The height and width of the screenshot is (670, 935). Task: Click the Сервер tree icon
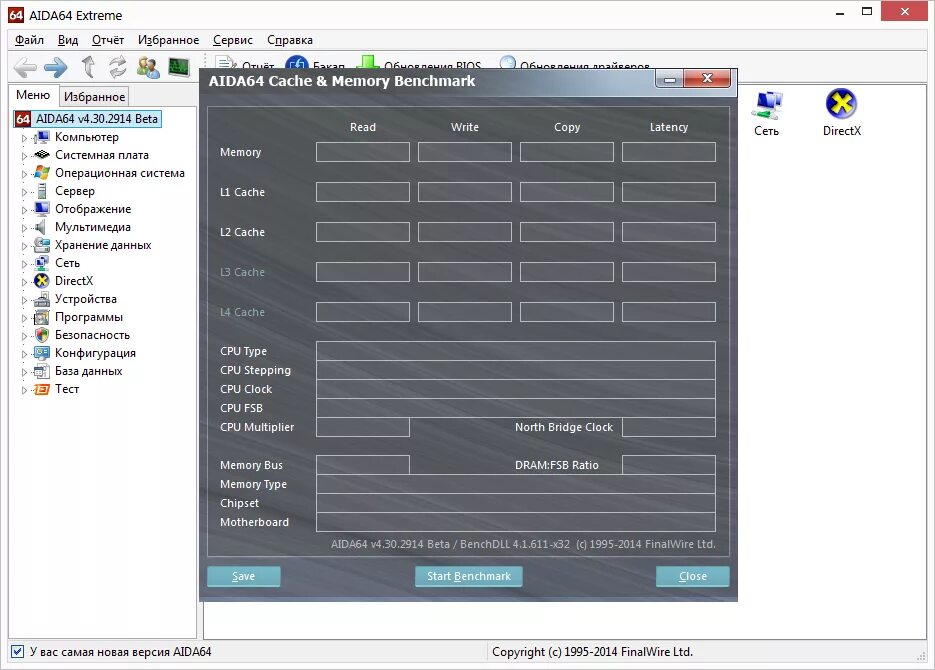pos(42,191)
